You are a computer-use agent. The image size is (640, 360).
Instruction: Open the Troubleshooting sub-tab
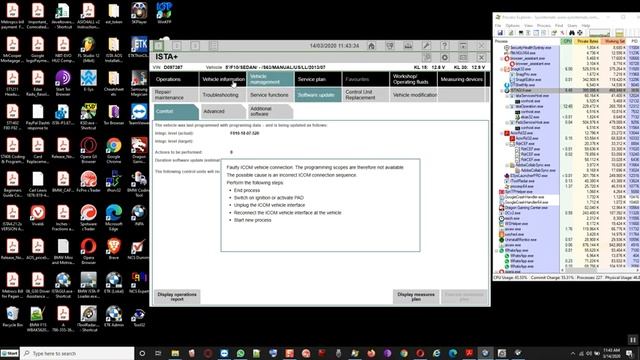(222, 95)
